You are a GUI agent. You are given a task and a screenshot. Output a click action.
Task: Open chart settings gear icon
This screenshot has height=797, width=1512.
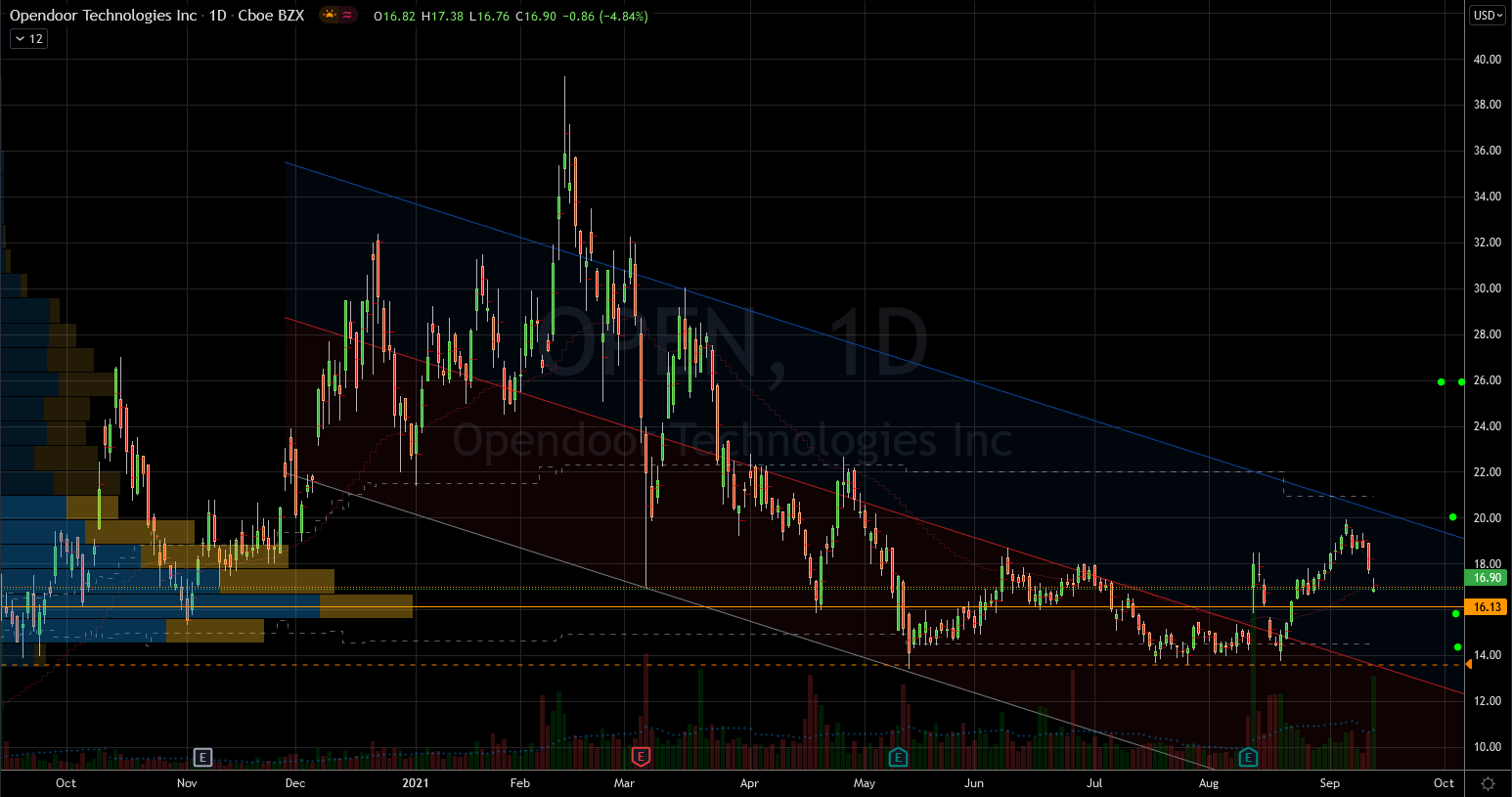pos(1488,783)
